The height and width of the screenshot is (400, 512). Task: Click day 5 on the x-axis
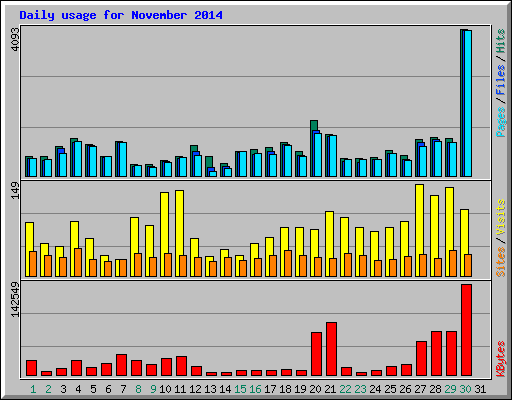point(93,389)
